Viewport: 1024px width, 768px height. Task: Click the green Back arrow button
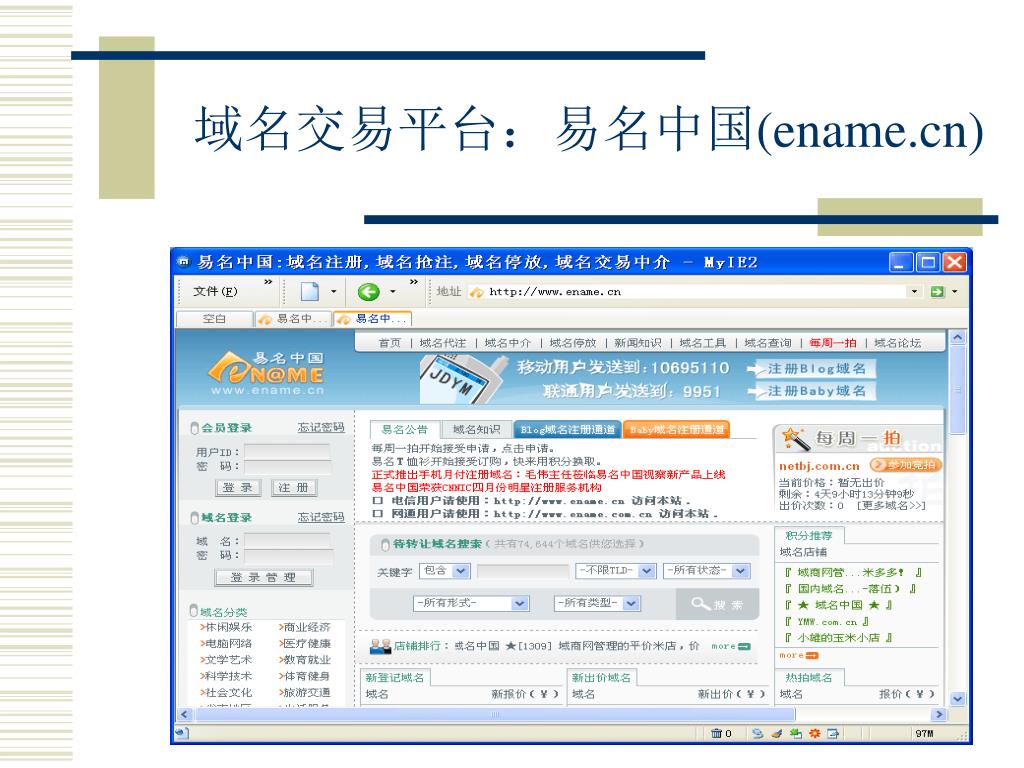point(368,292)
